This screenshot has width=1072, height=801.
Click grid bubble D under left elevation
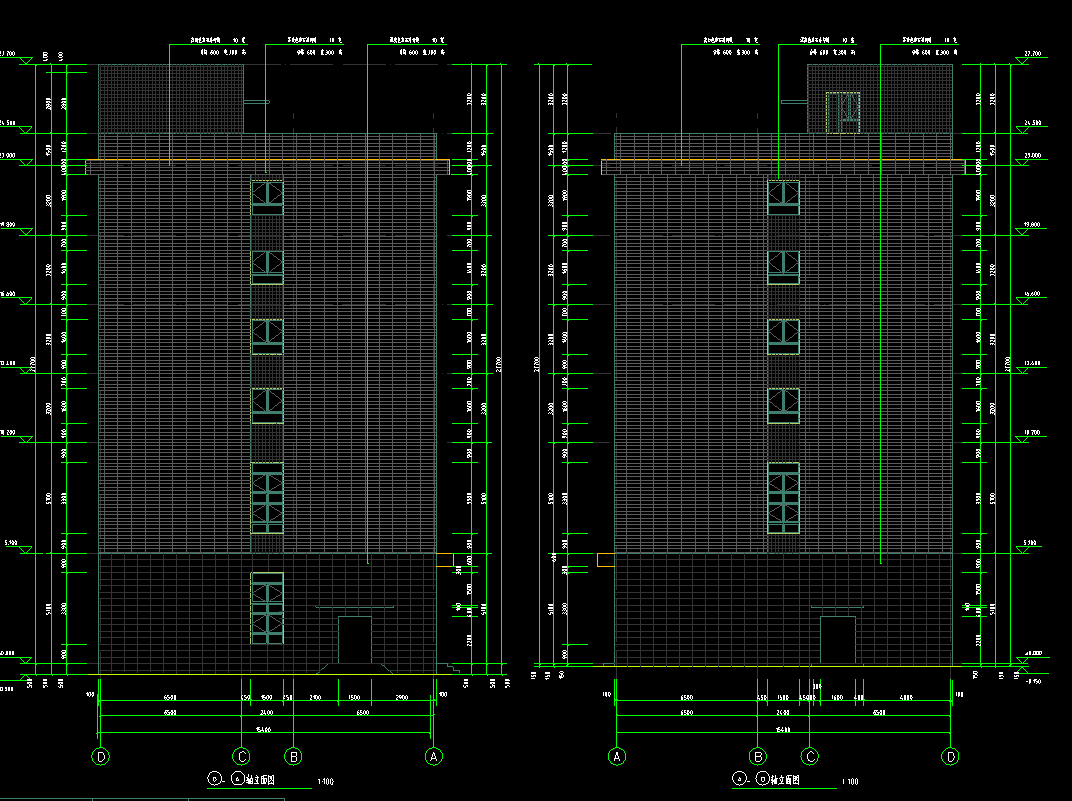(101, 756)
